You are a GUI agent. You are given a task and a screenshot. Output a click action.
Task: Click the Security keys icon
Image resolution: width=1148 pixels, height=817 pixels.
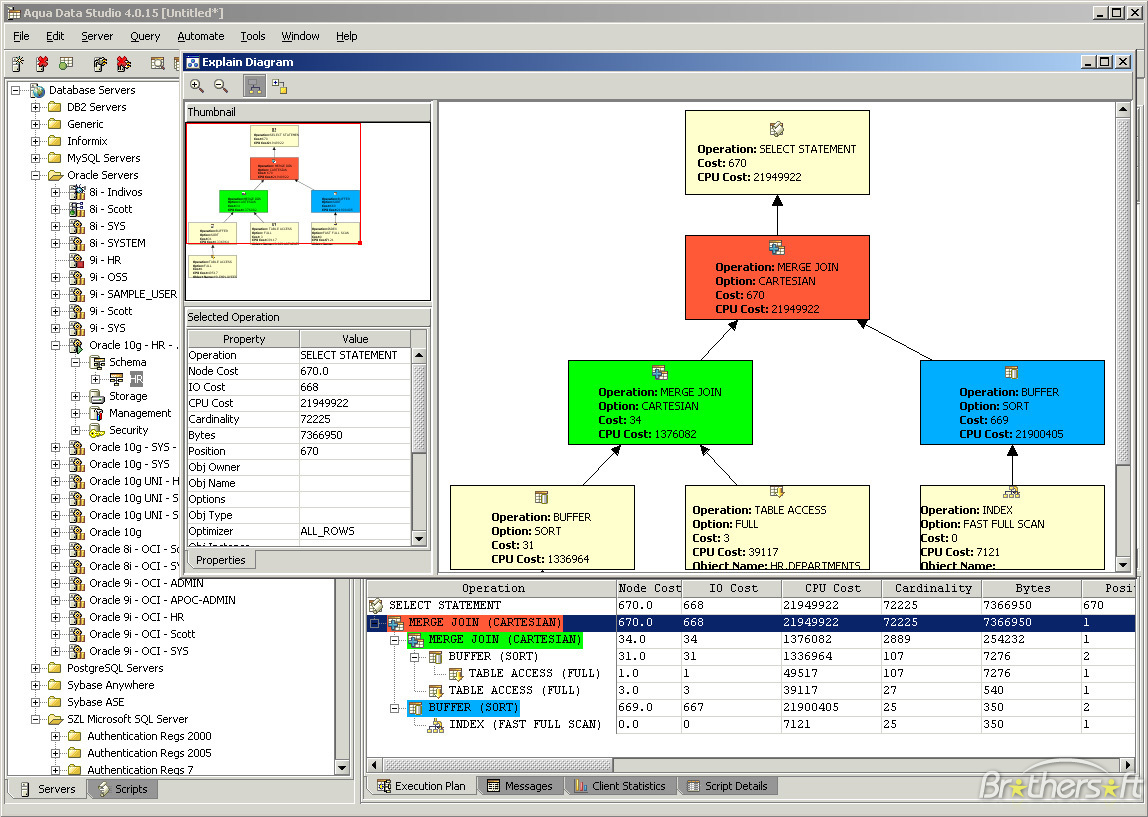(97, 430)
